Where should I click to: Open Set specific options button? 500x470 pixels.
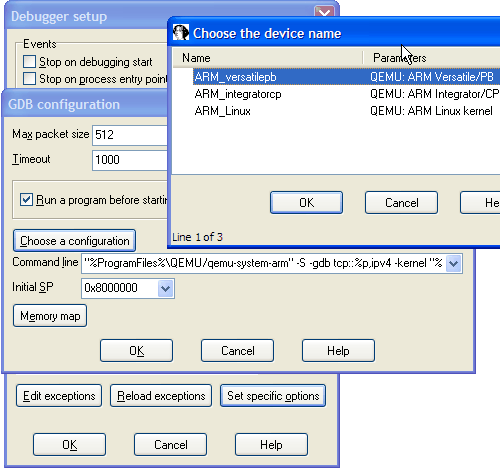coord(273,396)
